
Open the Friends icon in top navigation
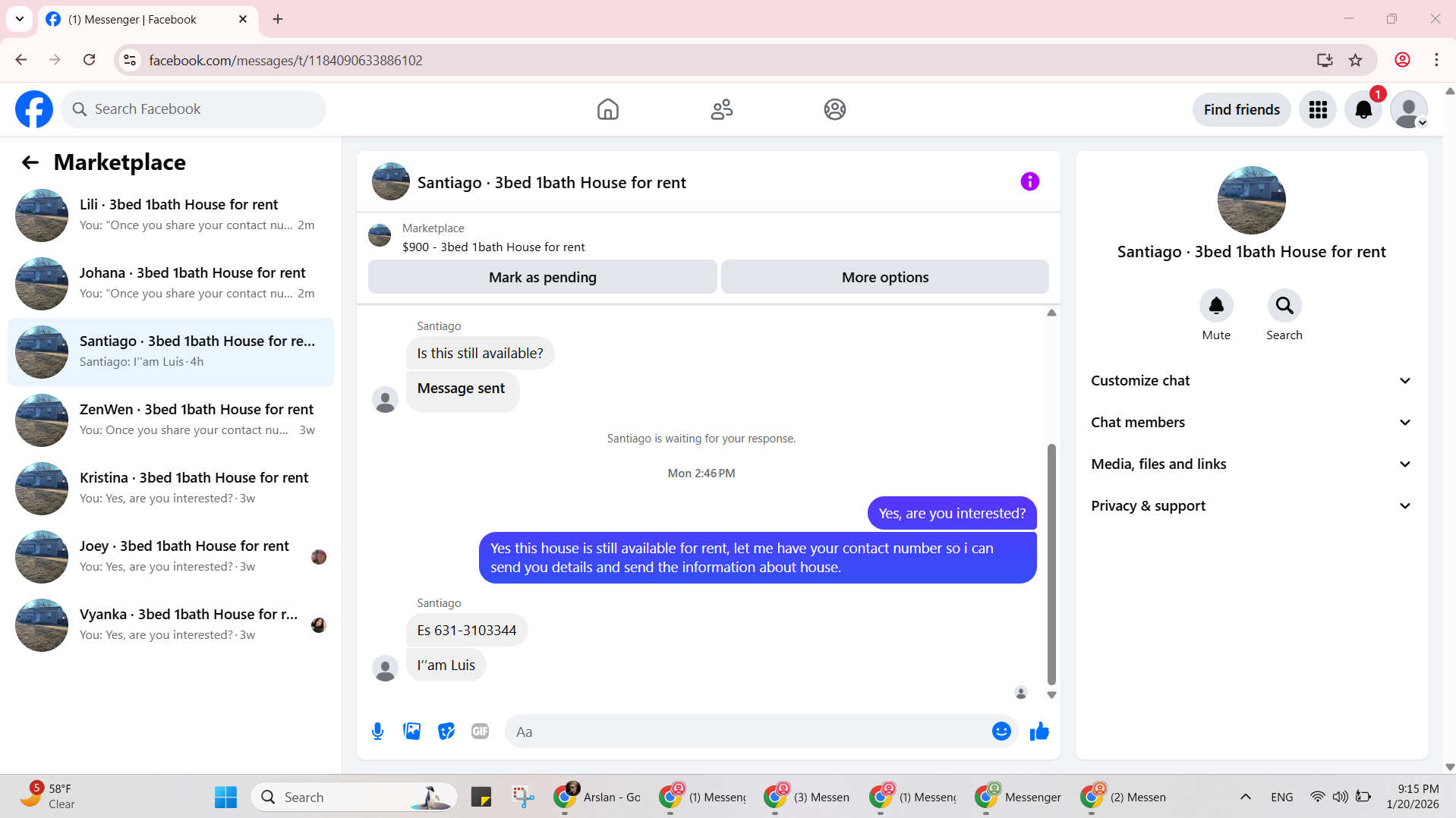721,109
